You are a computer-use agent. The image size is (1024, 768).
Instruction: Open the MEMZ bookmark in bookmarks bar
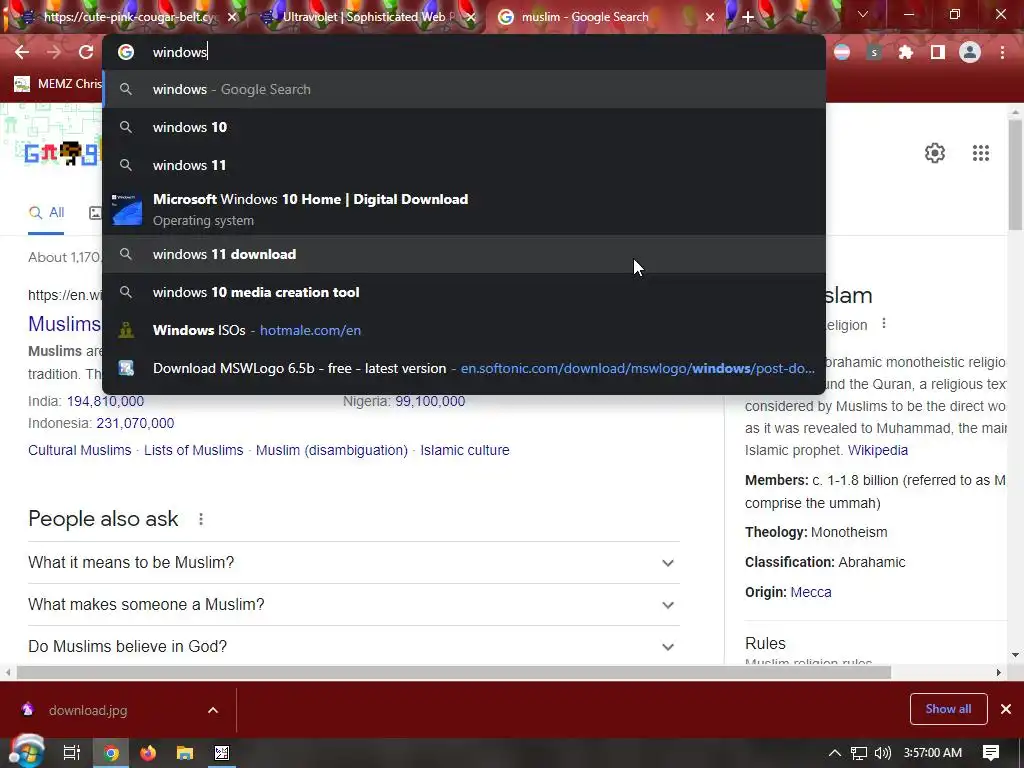tap(57, 84)
